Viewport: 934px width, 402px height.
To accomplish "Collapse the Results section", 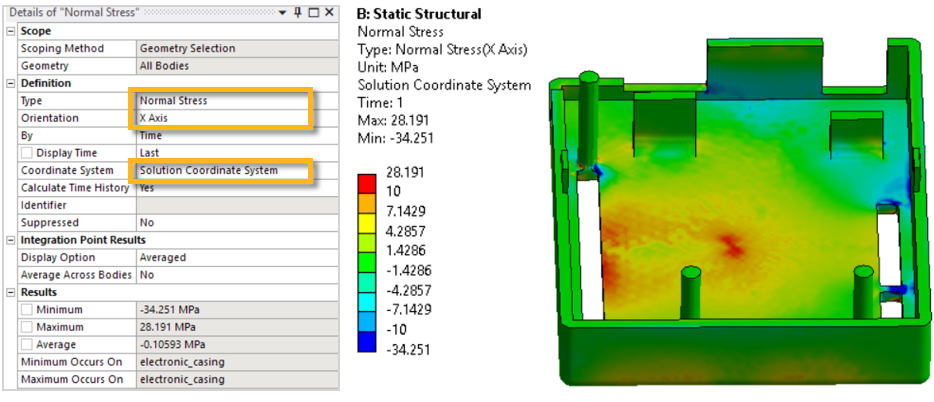I will pyautogui.click(x=10, y=292).
